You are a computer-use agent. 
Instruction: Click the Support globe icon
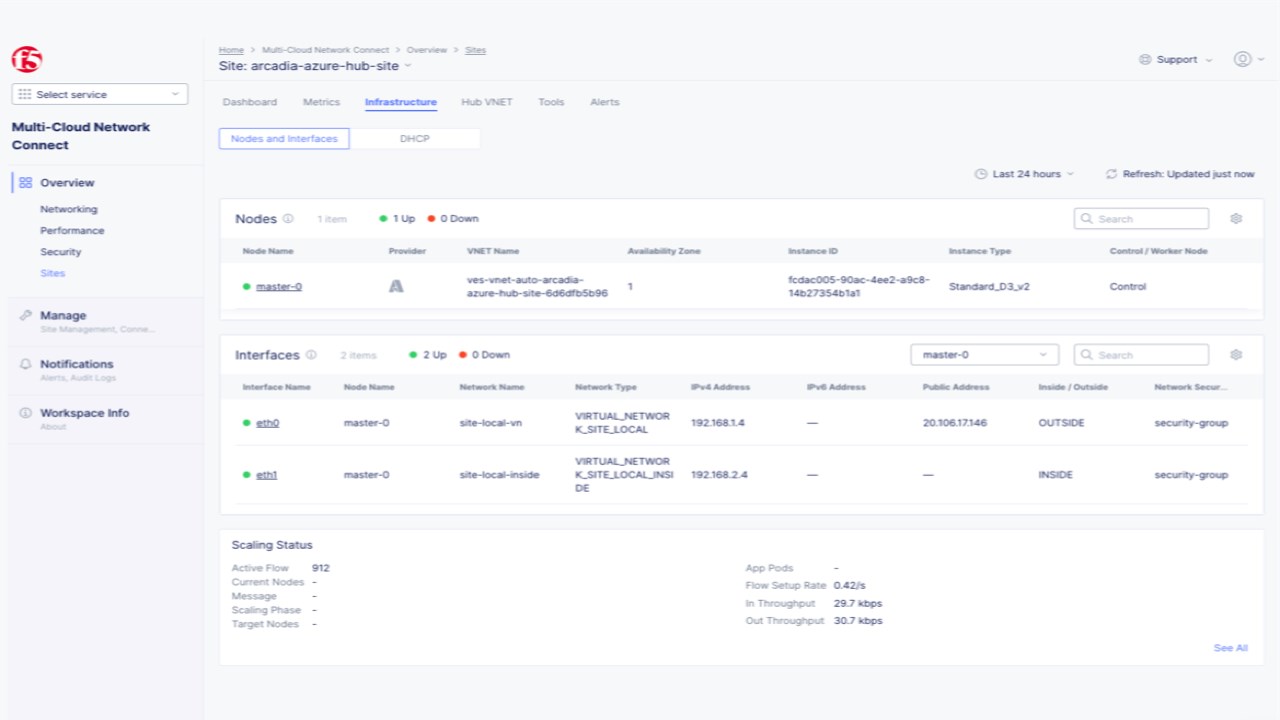[1145, 60]
